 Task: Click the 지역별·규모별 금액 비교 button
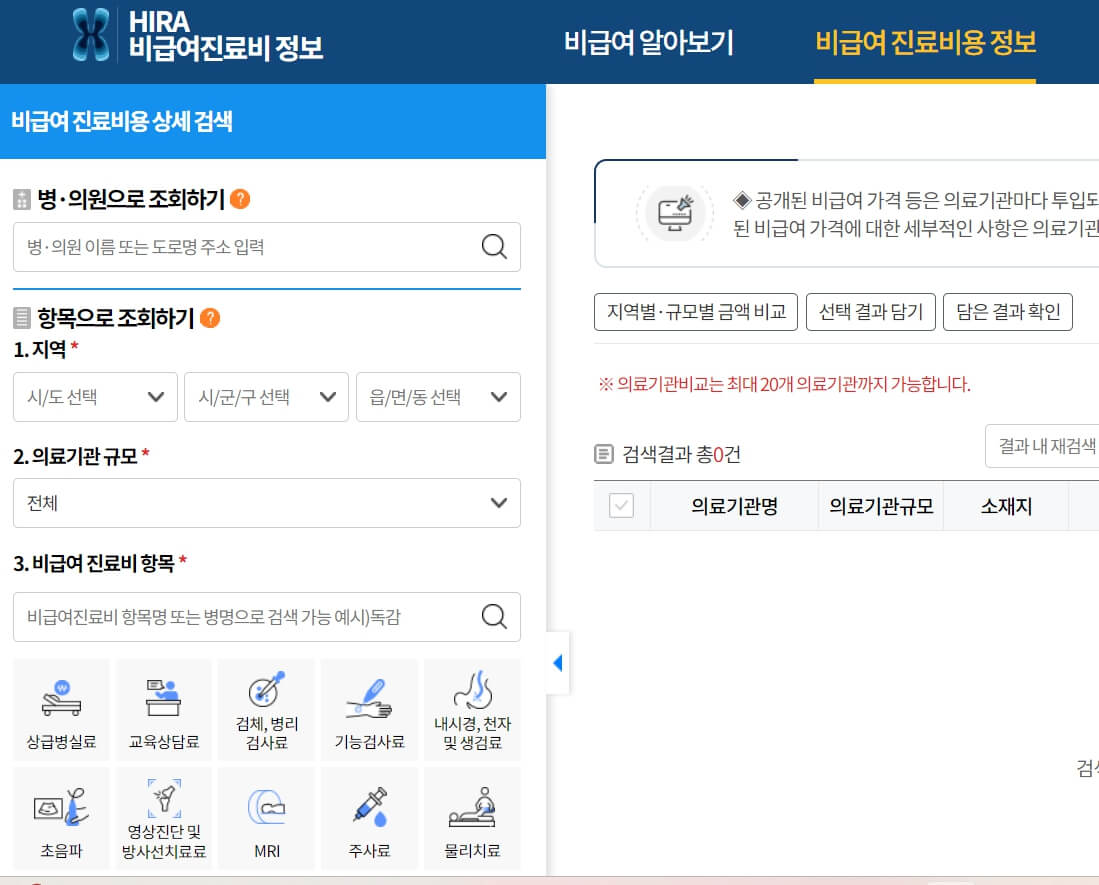pos(696,311)
